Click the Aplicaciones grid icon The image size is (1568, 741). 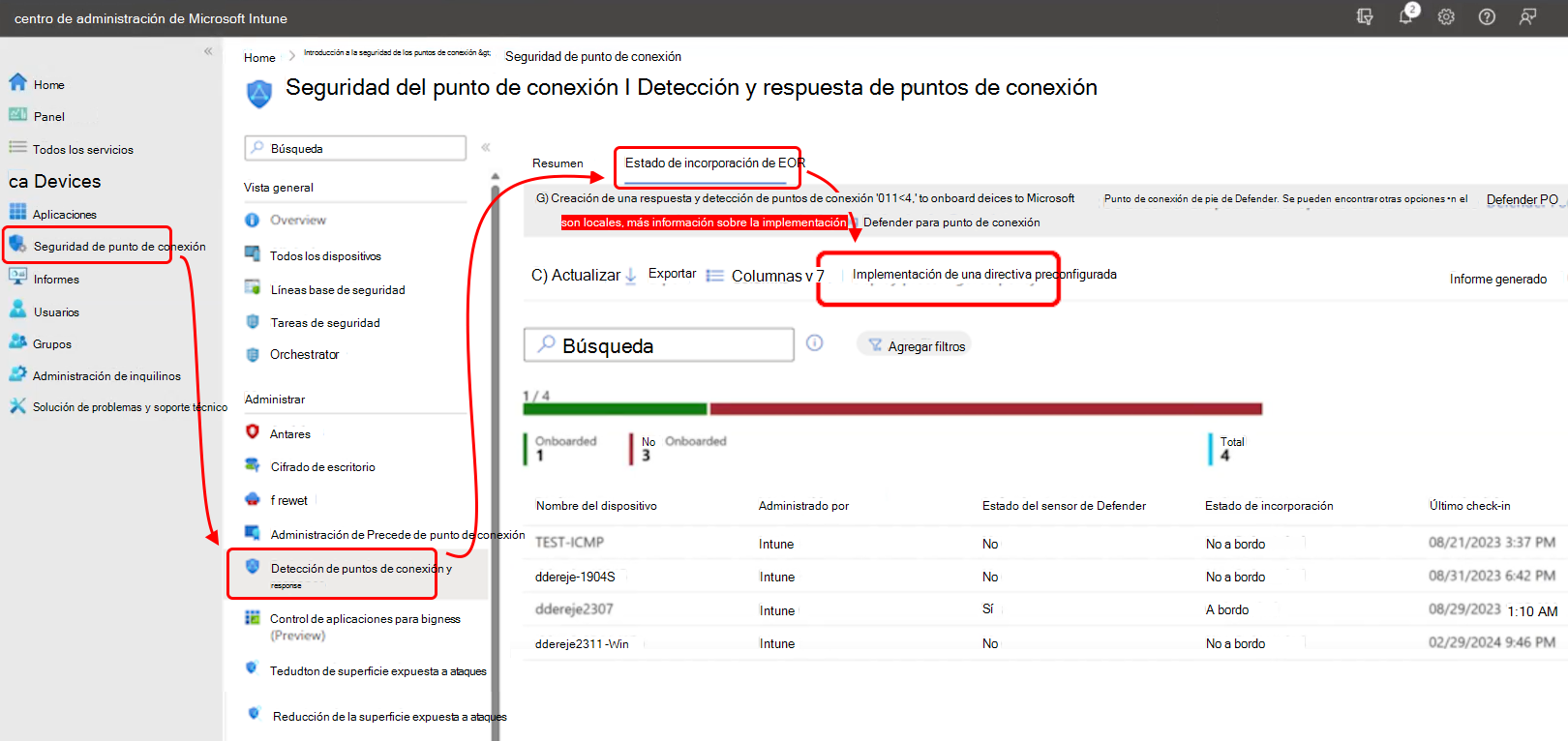pos(17,212)
